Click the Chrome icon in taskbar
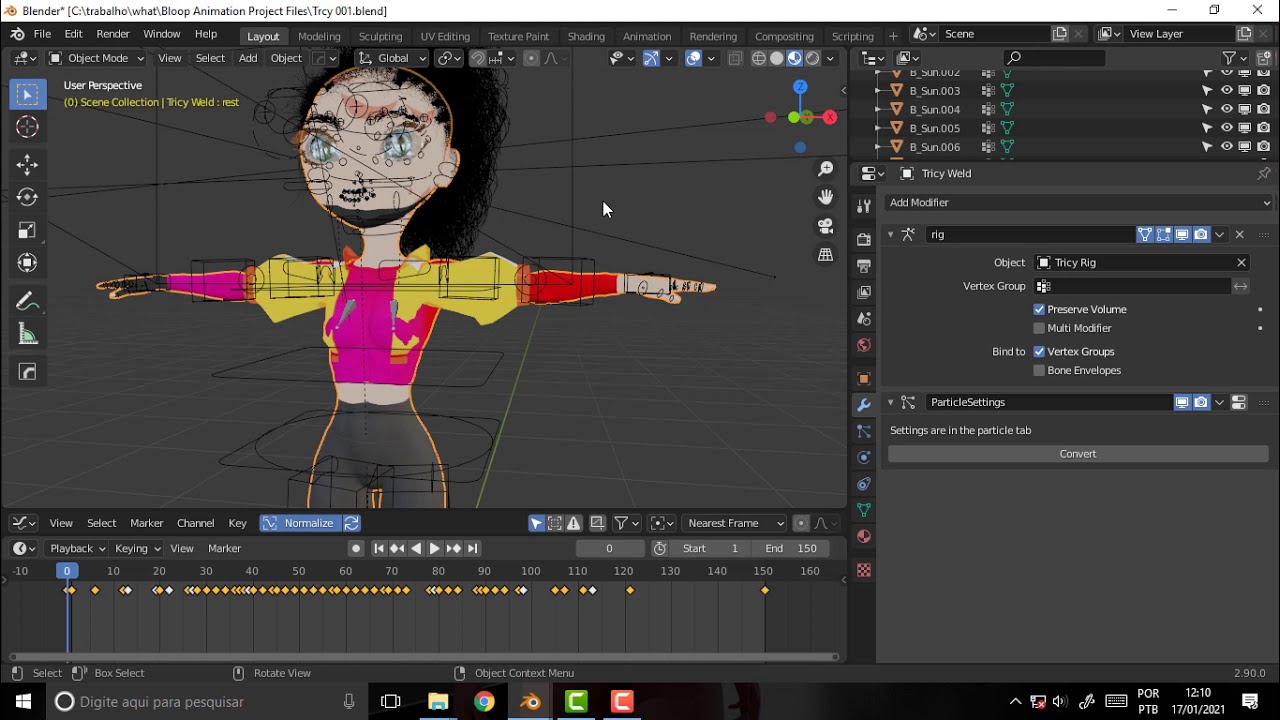The height and width of the screenshot is (720, 1280). pyautogui.click(x=484, y=702)
